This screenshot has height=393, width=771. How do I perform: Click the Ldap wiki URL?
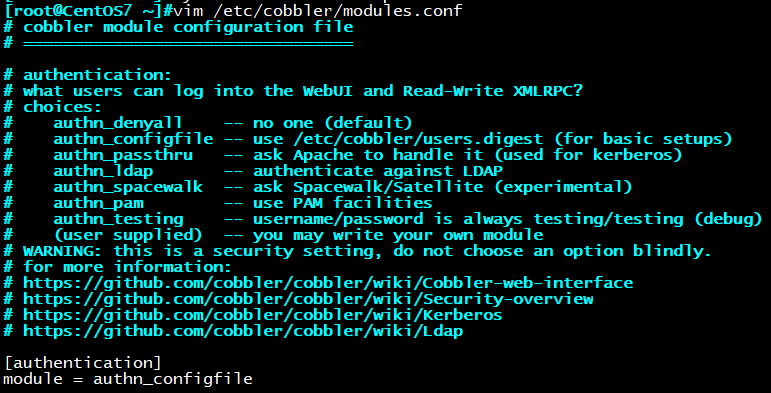click(243, 331)
